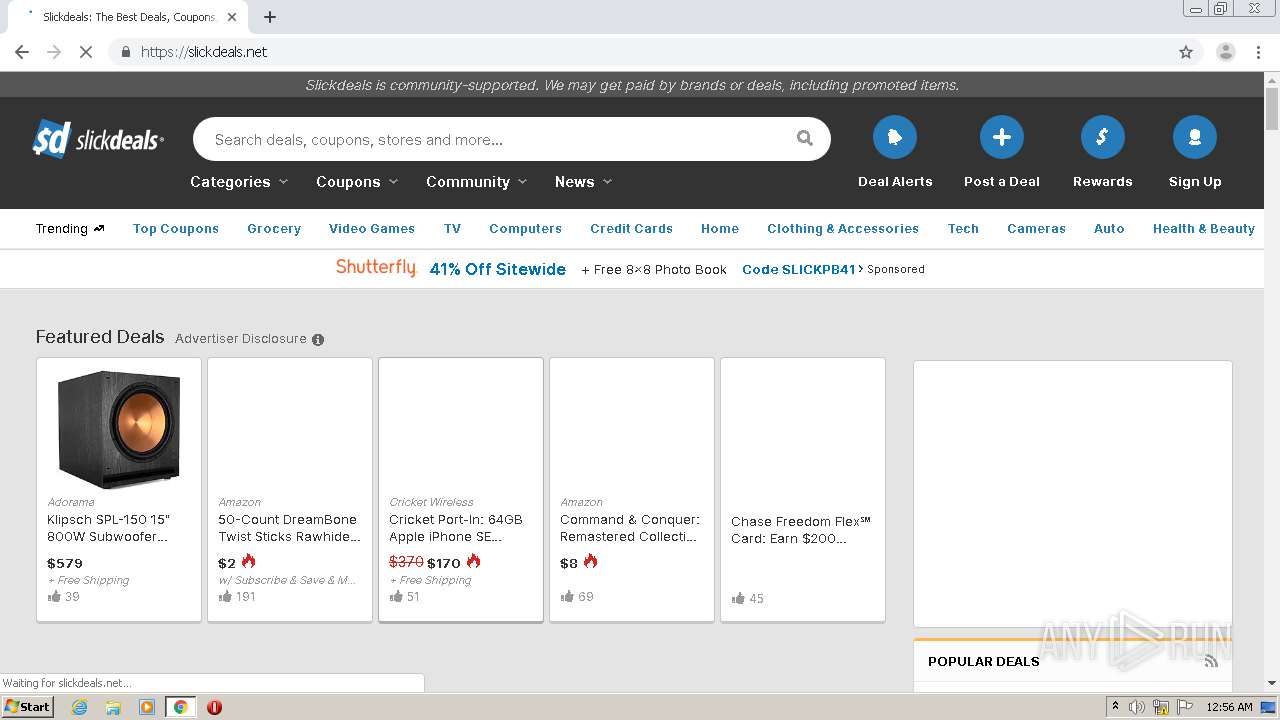1280x720 pixels.
Task: Open 50-Count DreamBone Twist Sticks deal
Action: 289,528
